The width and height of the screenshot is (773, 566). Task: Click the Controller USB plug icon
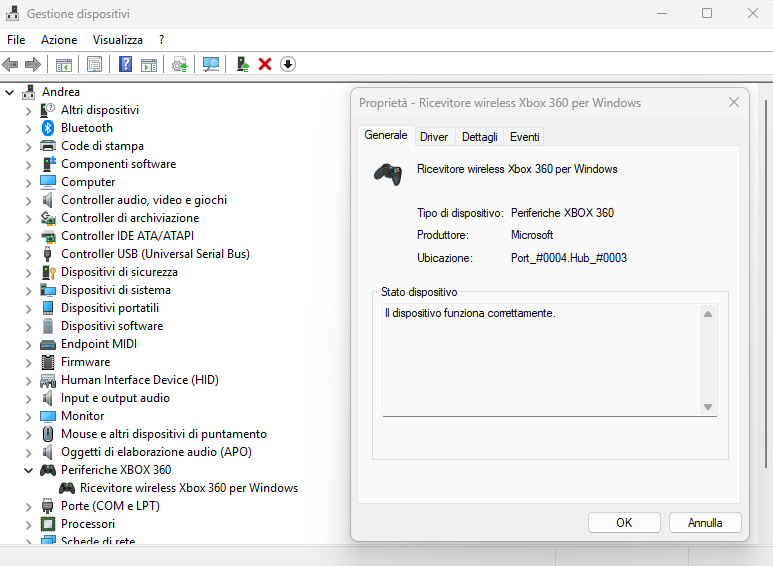click(47, 254)
